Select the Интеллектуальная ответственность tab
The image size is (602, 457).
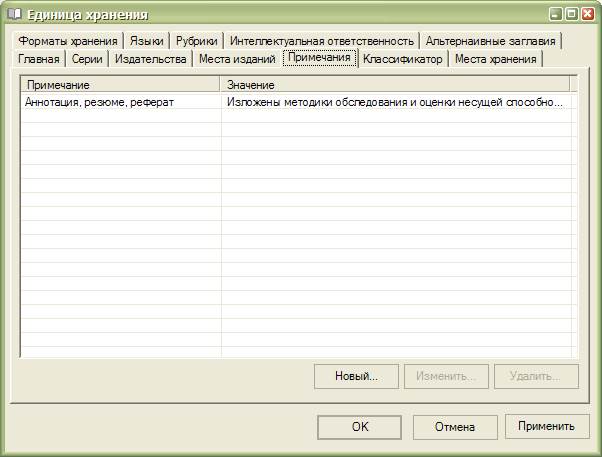point(321,41)
